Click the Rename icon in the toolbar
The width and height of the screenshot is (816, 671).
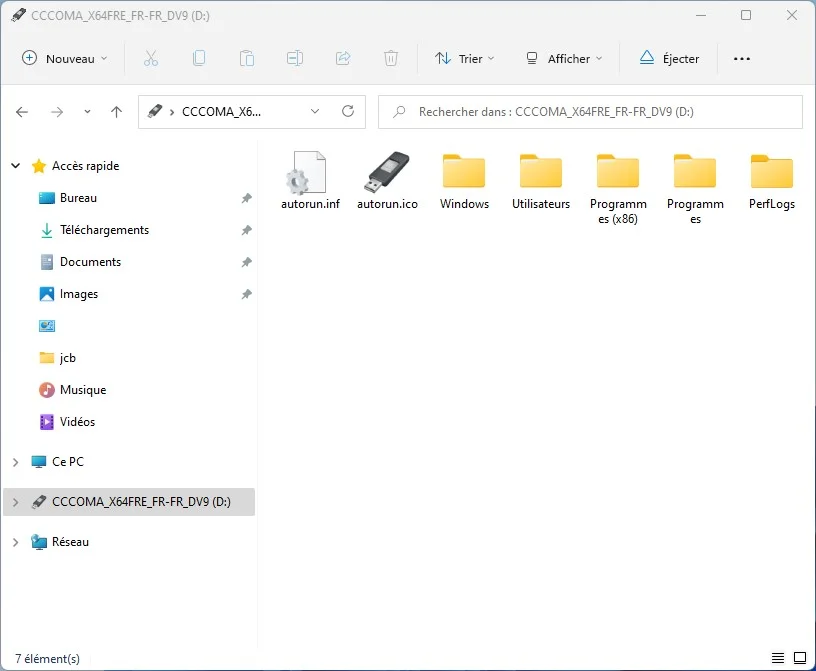coord(295,58)
